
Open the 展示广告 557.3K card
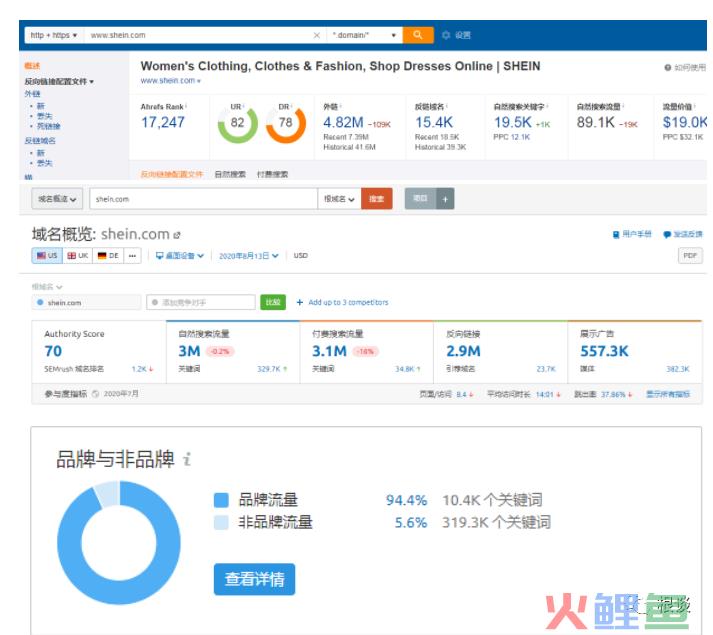pyautogui.click(x=635, y=352)
